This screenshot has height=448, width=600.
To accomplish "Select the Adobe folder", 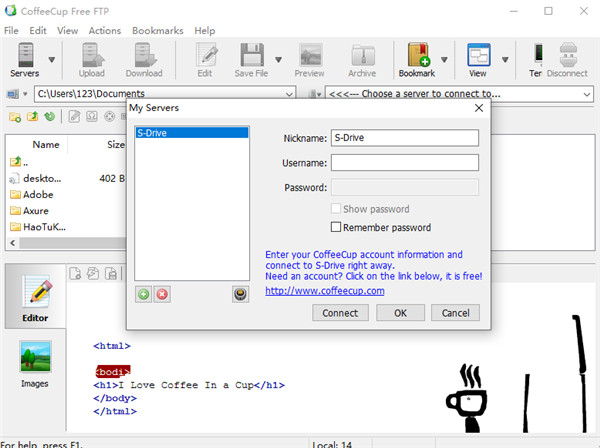I will point(31,195).
